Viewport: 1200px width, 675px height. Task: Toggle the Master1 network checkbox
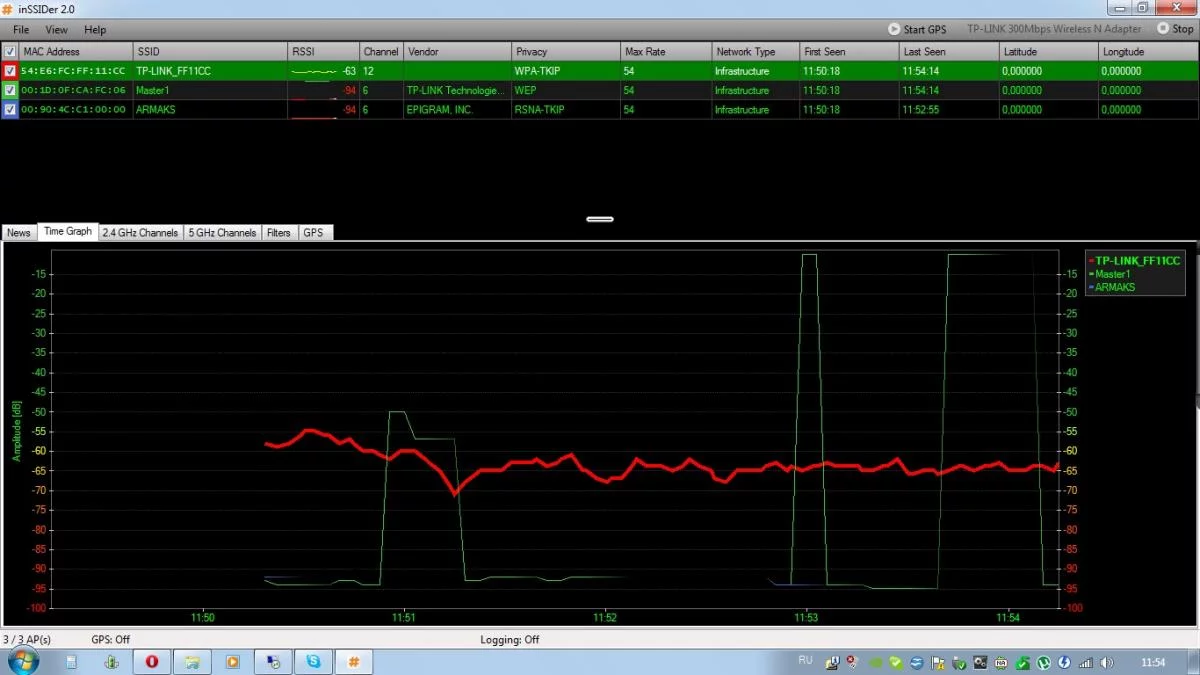10,90
